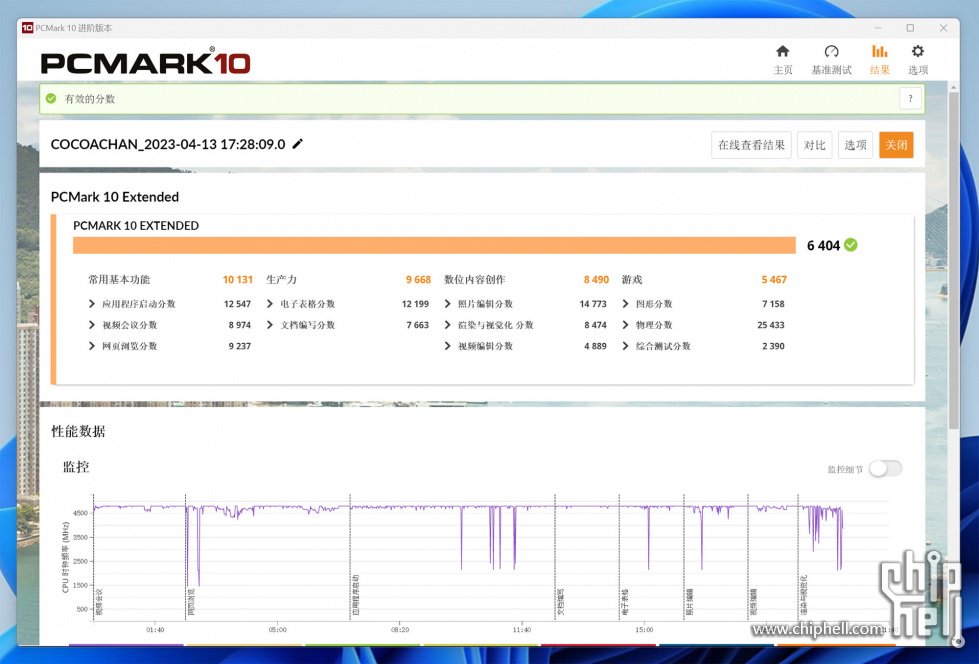Click the orange PCMark 10 Extended score bar
979x664 pixels.
click(434, 245)
